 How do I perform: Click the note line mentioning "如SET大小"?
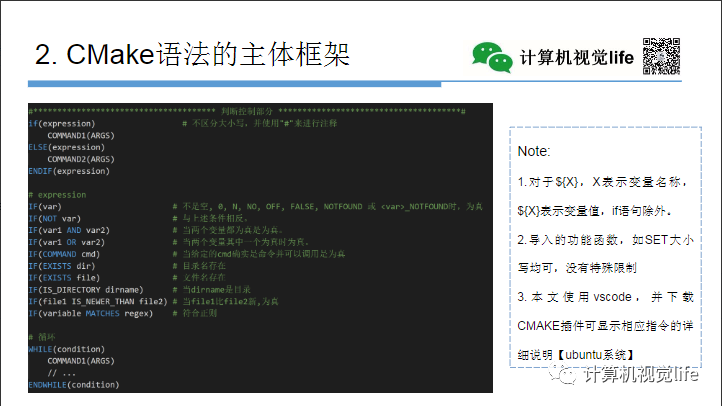pos(605,240)
